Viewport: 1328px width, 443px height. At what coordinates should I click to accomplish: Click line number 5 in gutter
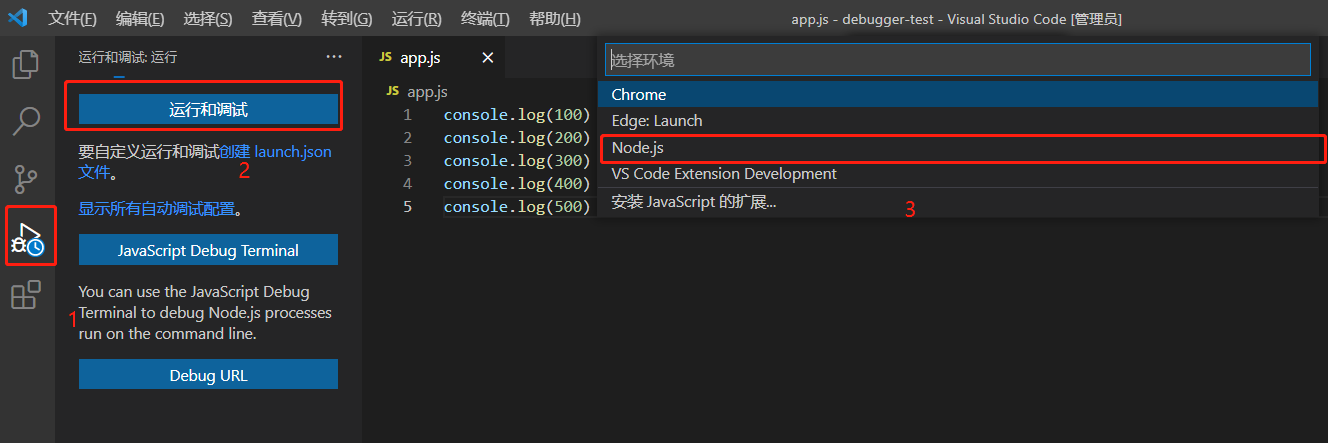407,206
